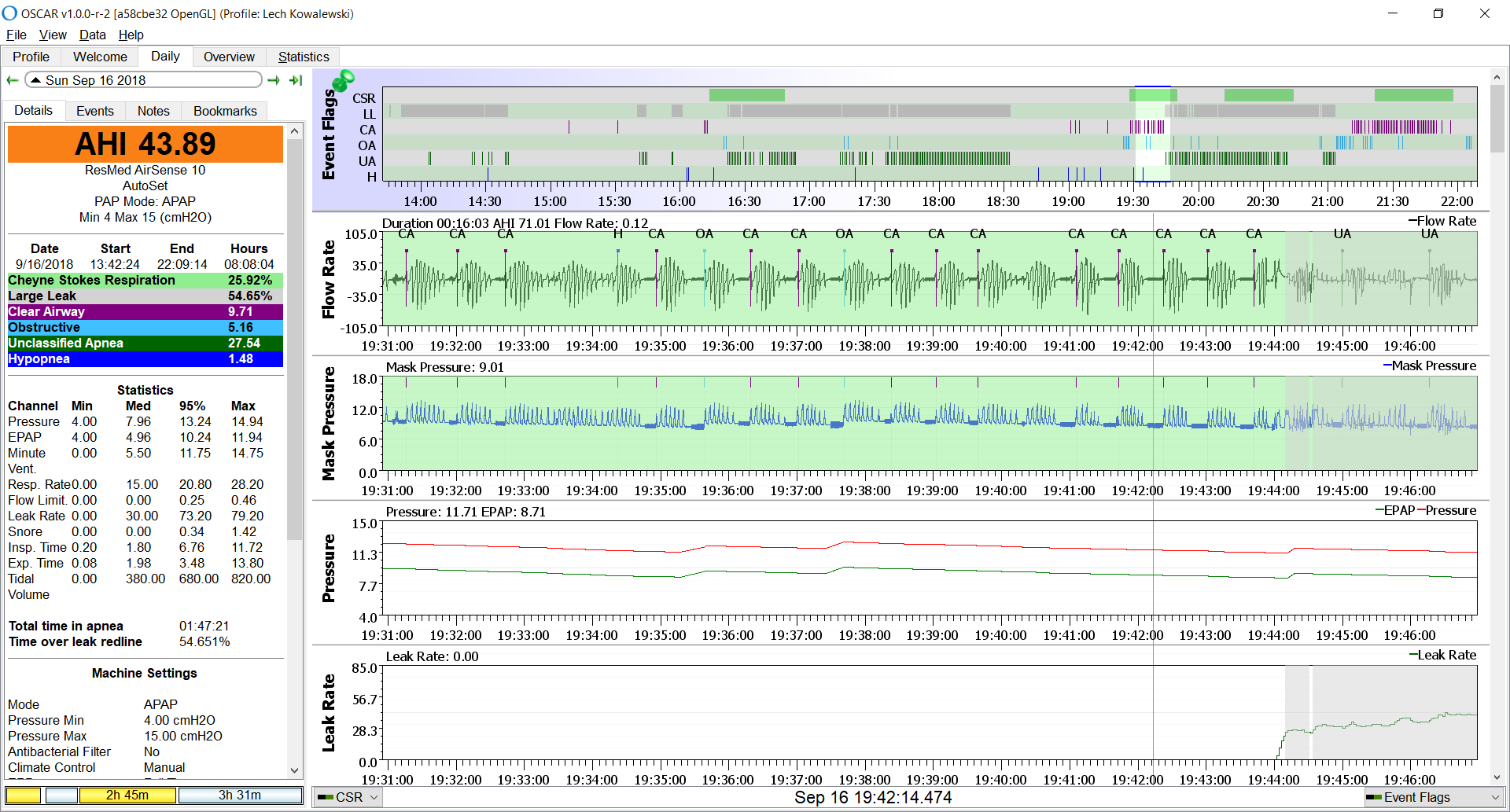Open the Bookmarks tab in the left panel
Image resolution: width=1510 pixels, height=812 pixels.
click(x=225, y=111)
